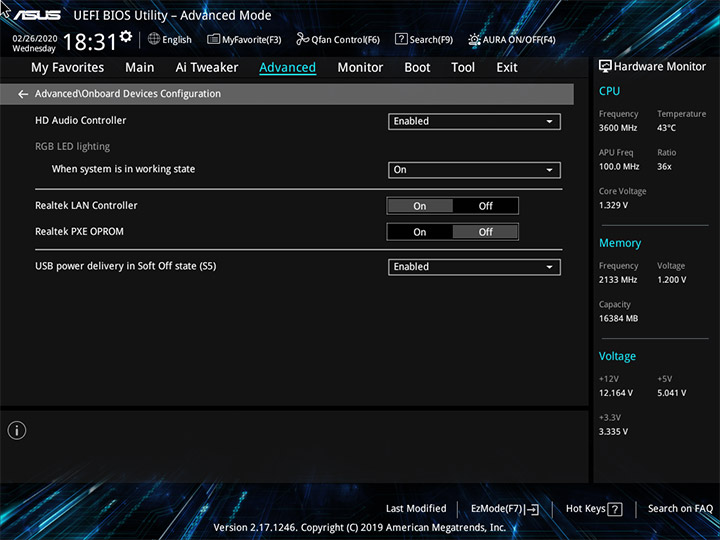Click the CPU frequency value 3600 MHz
Screen dimensions: 720x540
tap(618, 128)
